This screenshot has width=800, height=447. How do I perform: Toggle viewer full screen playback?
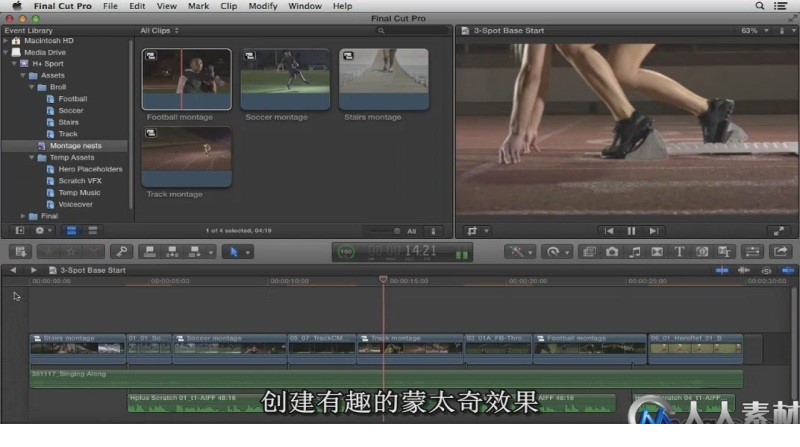point(779,231)
